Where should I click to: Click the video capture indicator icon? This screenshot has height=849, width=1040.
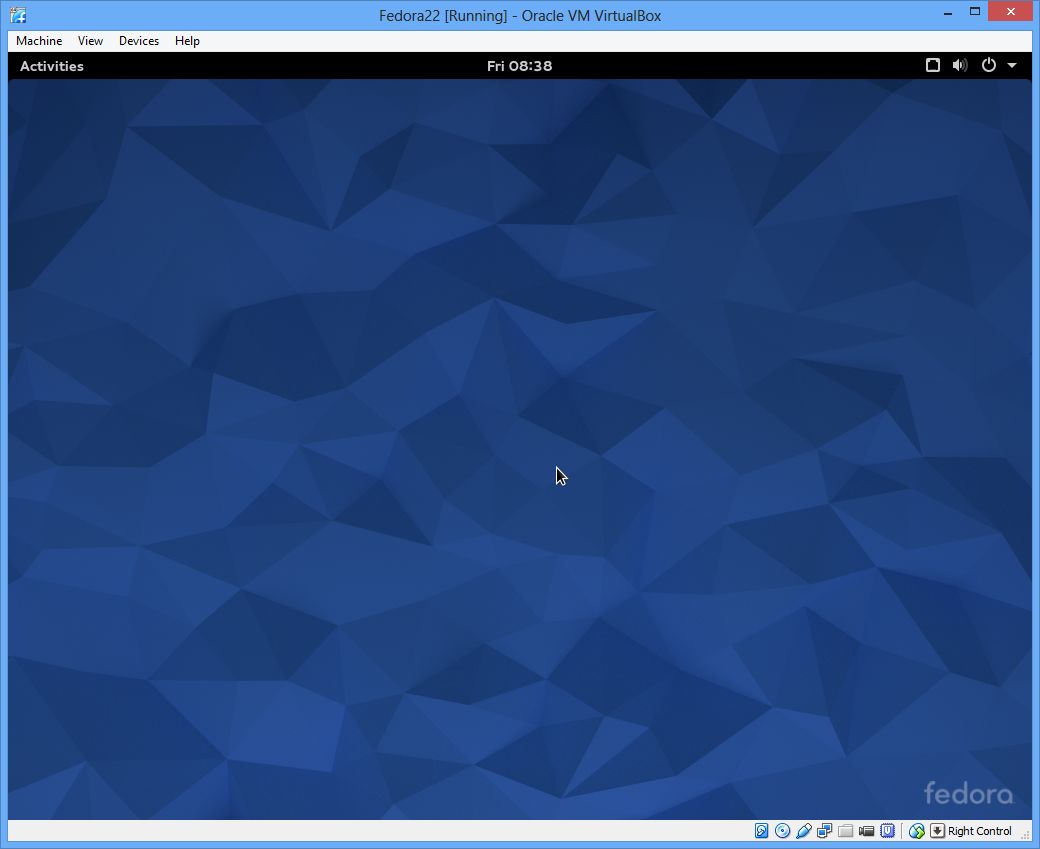866,830
